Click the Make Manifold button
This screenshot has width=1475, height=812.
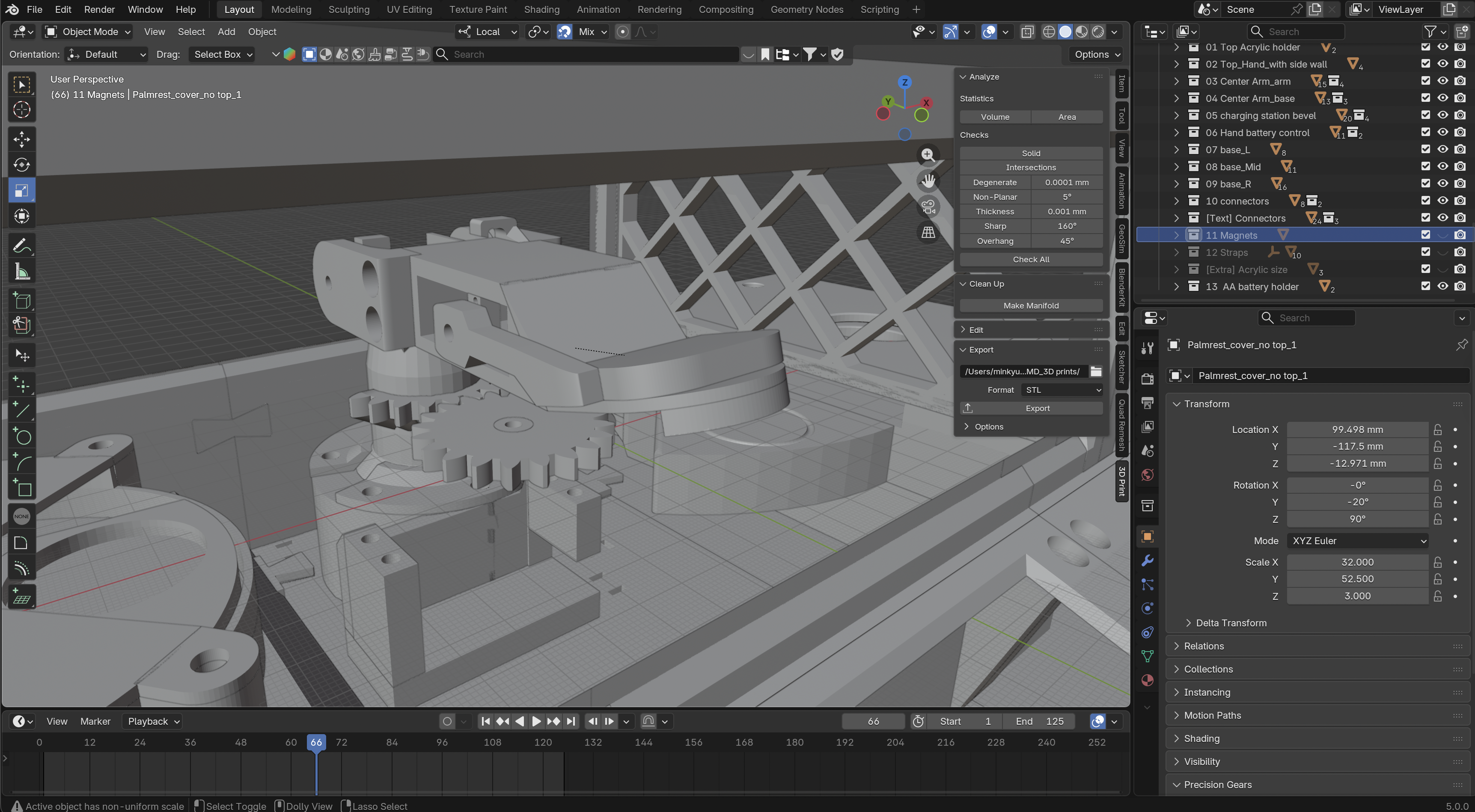point(1031,305)
